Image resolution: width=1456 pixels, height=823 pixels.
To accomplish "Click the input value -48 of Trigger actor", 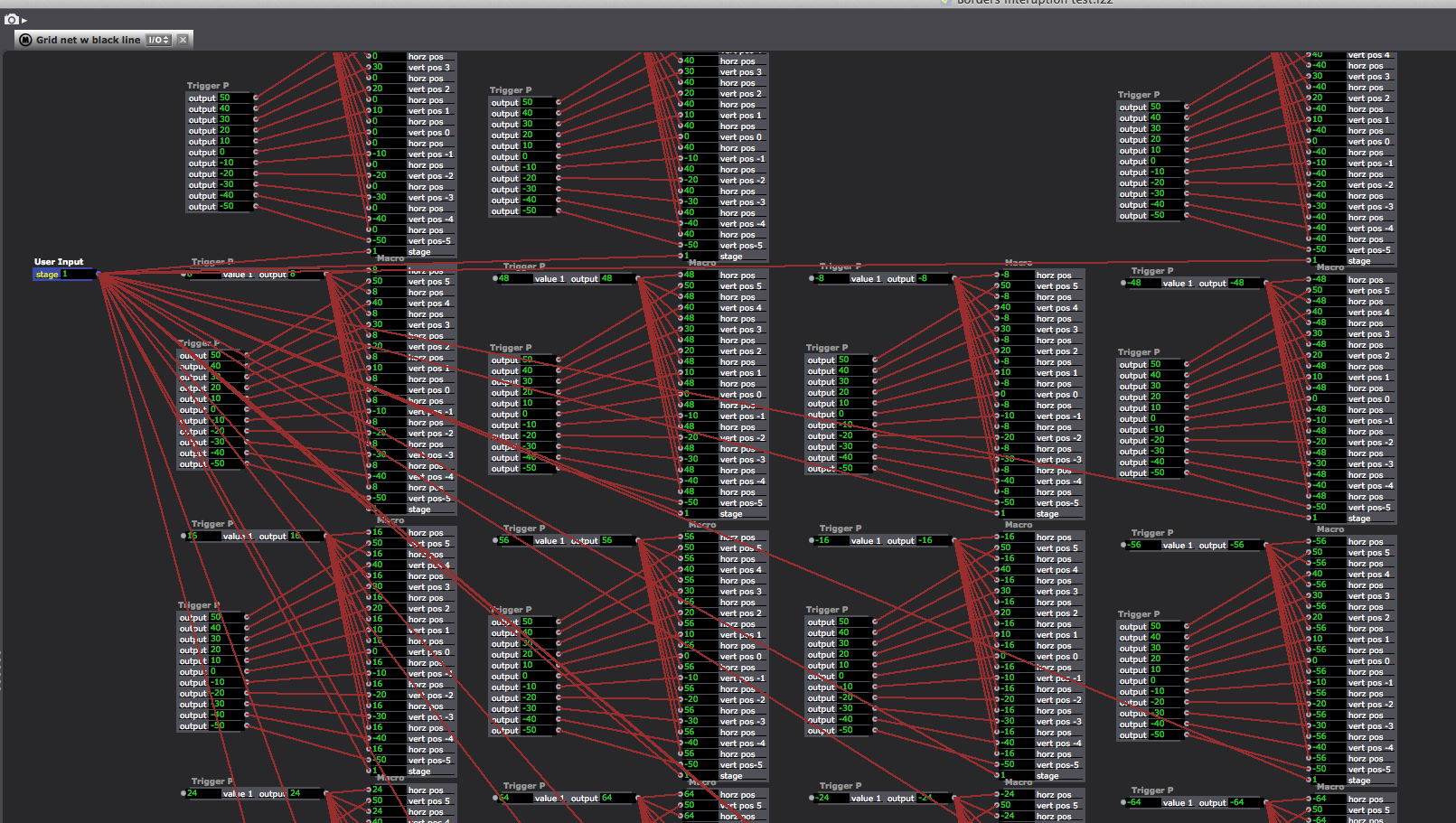I will [x=1142, y=283].
